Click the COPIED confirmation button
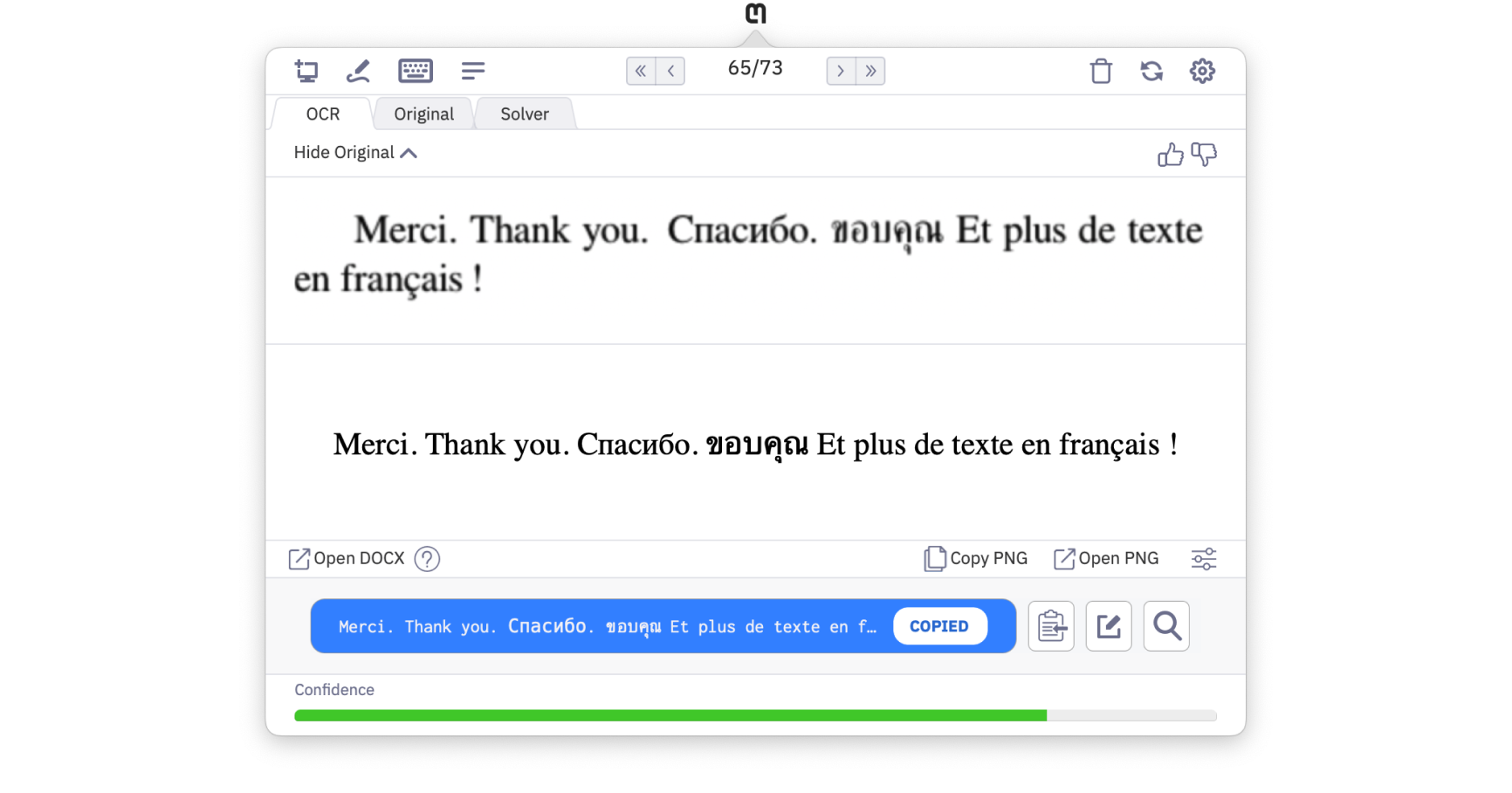Screen dimensions: 1512x793 [x=940, y=626]
